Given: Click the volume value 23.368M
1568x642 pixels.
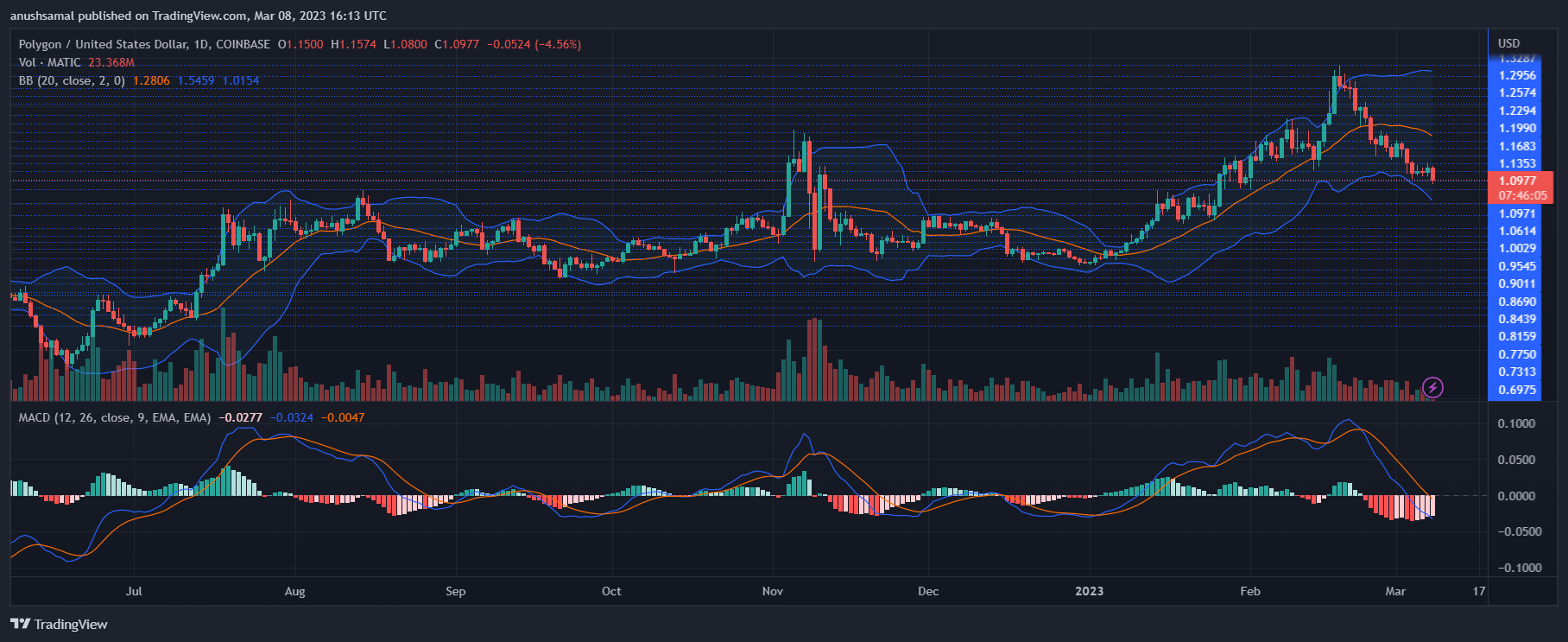Looking at the screenshot, I should coord(111,62).
